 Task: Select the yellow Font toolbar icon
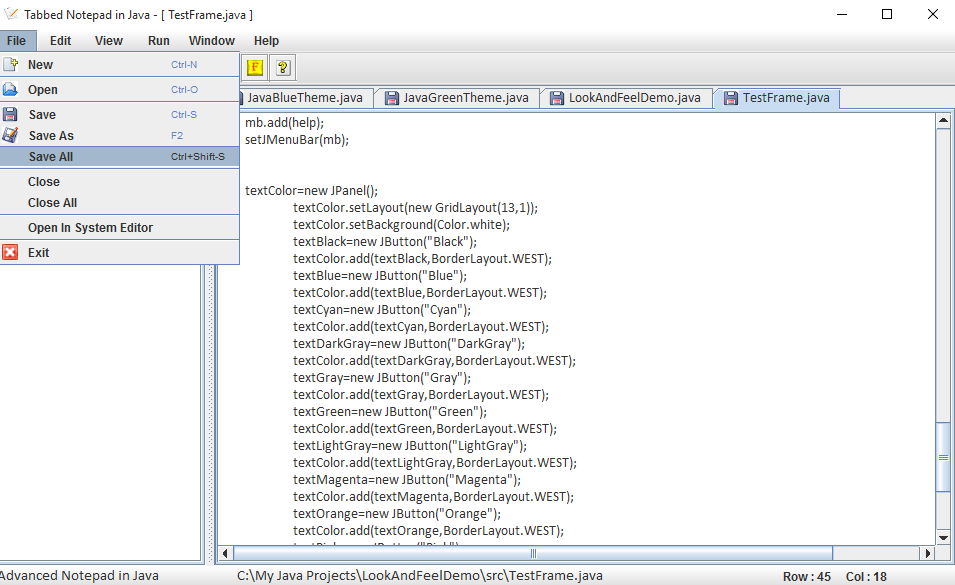point(254,67)
